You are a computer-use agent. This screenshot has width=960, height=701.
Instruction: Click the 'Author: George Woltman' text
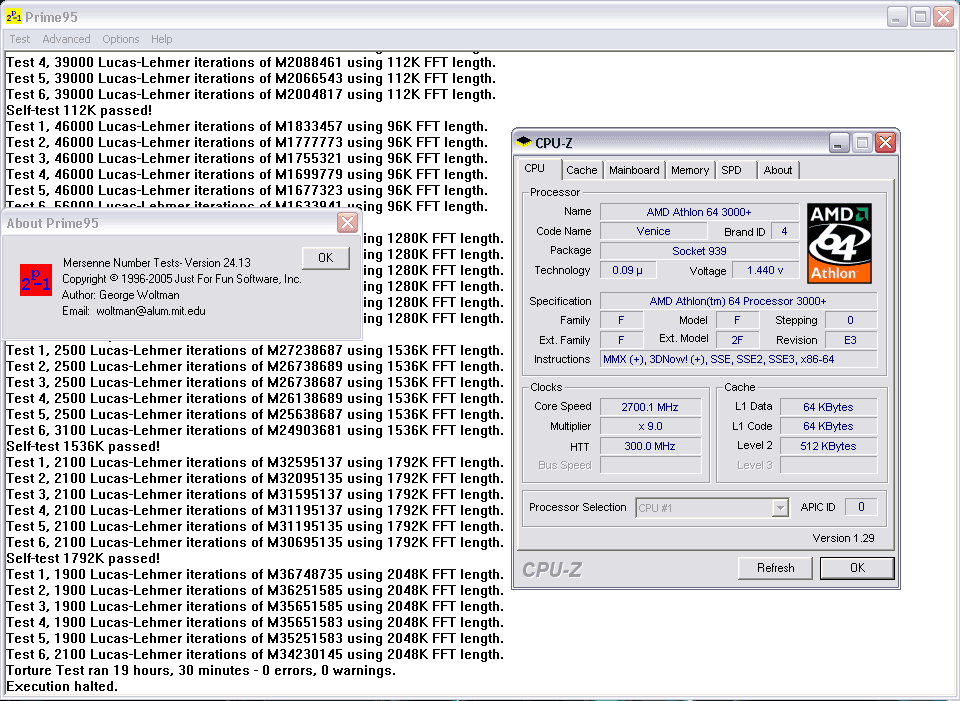pyautogui.click(x=121, y=295)
